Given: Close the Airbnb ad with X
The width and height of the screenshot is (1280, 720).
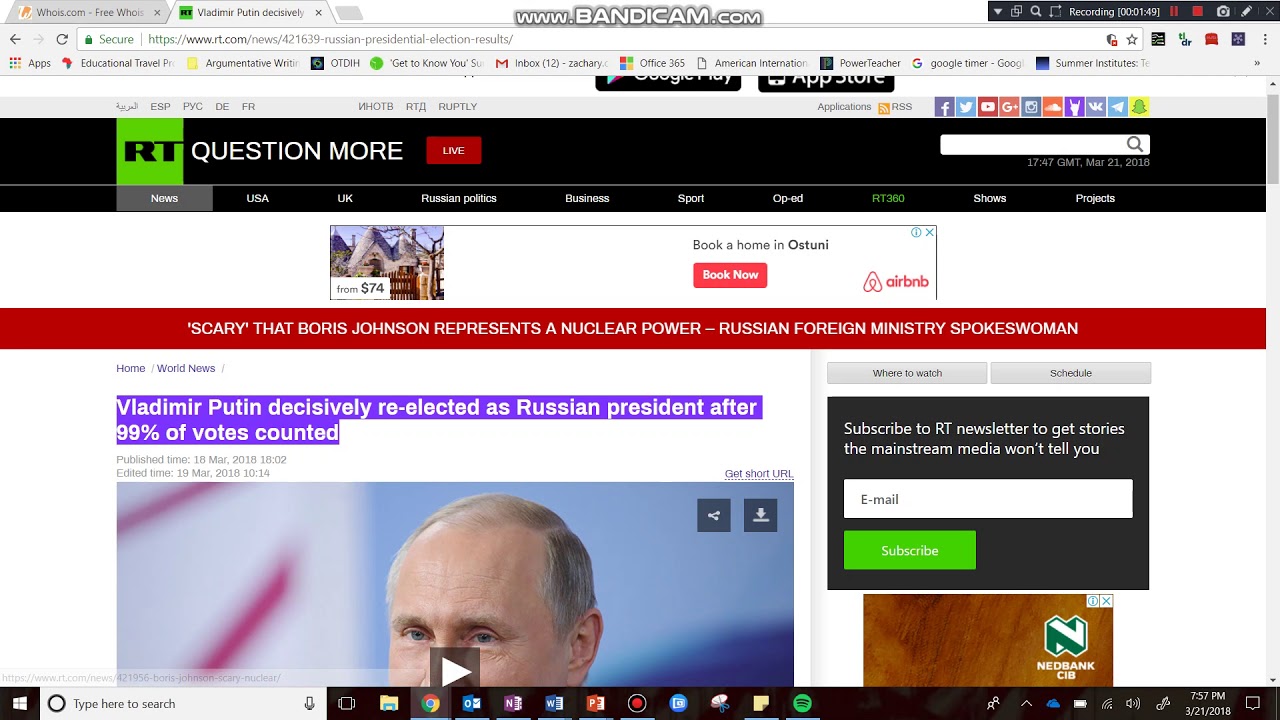Looking at the screenshot, I should 929,232.
